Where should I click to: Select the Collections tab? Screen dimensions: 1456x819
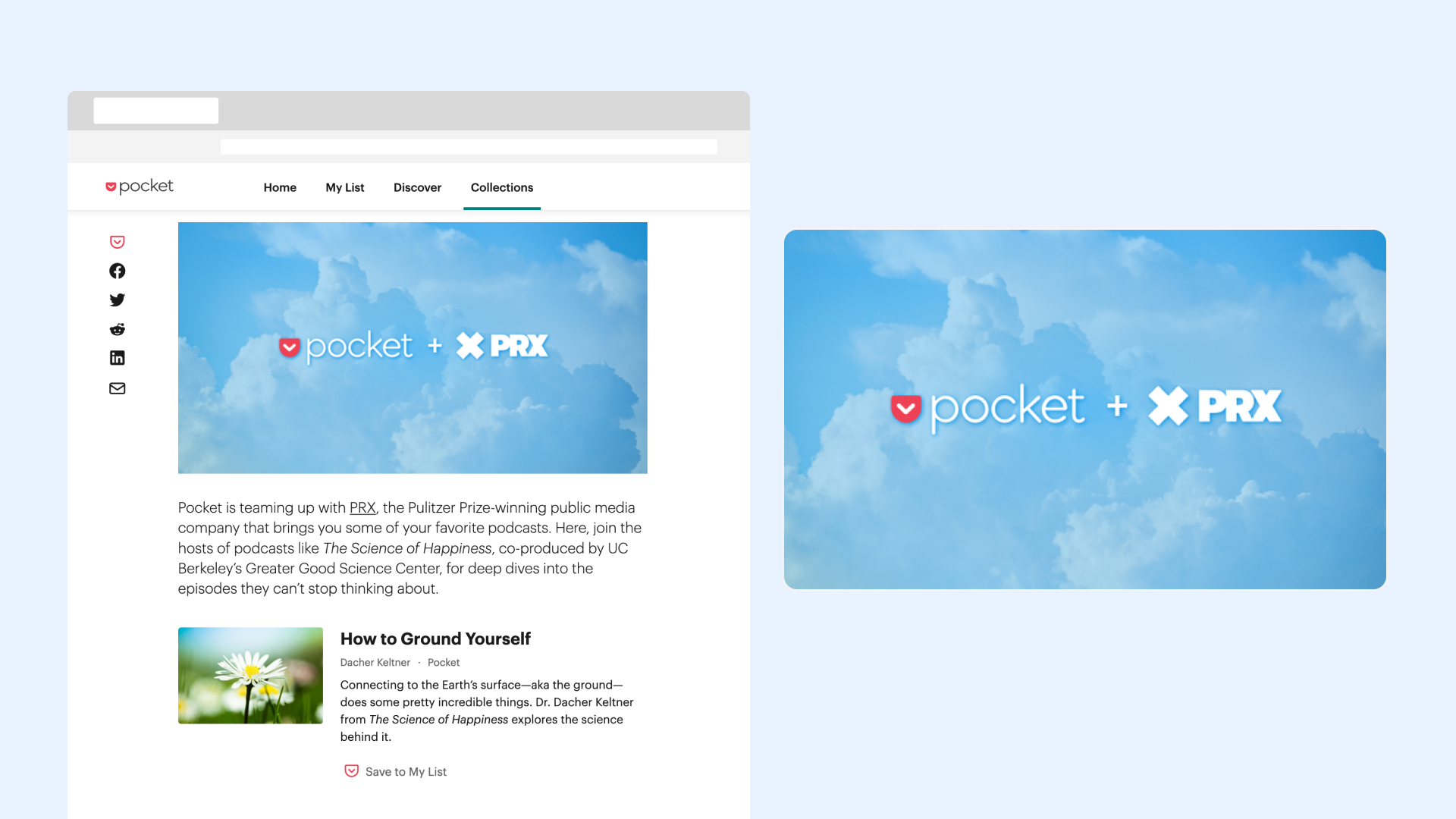501,187
